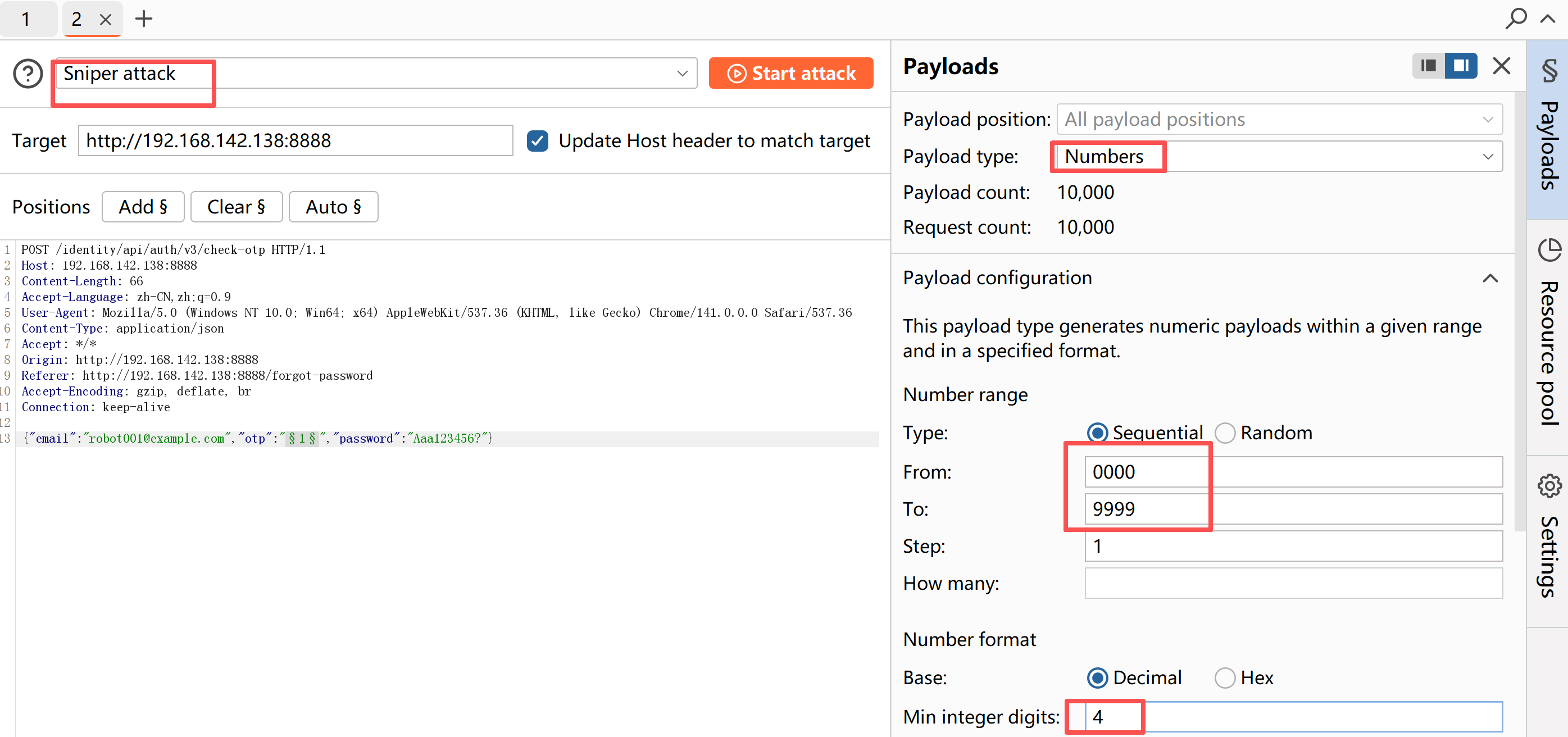The image size is (1568, 737).
Task: Switch to Intruder tab 1
Action: point(26,19)
